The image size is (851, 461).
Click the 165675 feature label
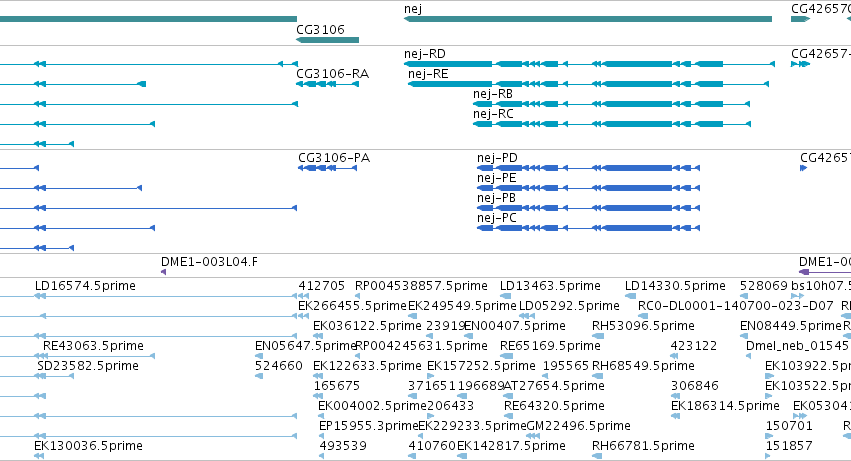[336, 386]
